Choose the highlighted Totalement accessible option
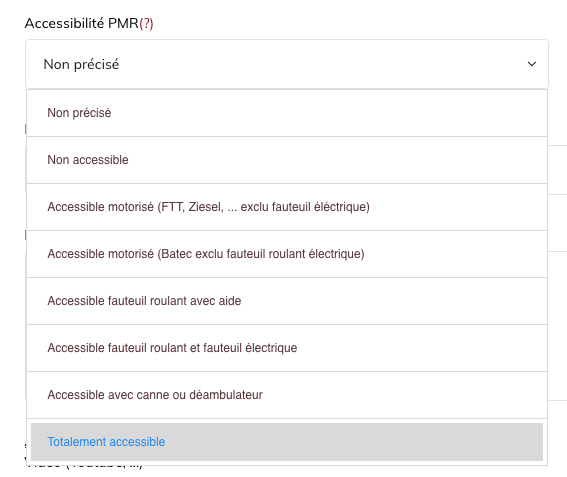This screenshot has height=477, width=567. tap(287, 442)
